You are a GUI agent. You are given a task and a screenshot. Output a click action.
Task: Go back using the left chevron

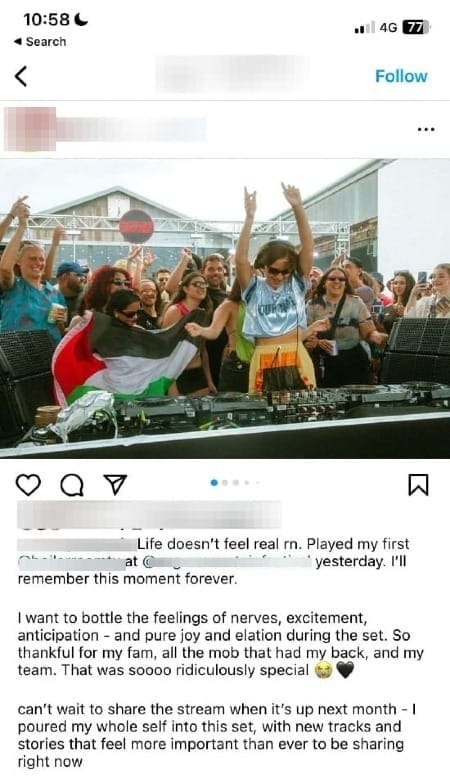pos(21,76)
